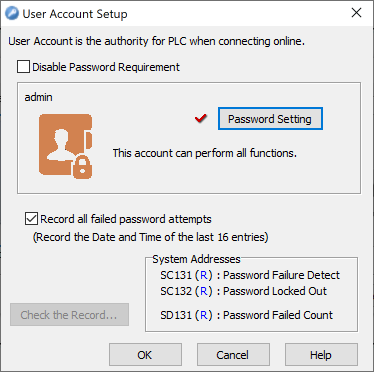Open the Password Setting dialog
Image resolution: width=374 pixels, height=372 pixels.
point(270,119)
